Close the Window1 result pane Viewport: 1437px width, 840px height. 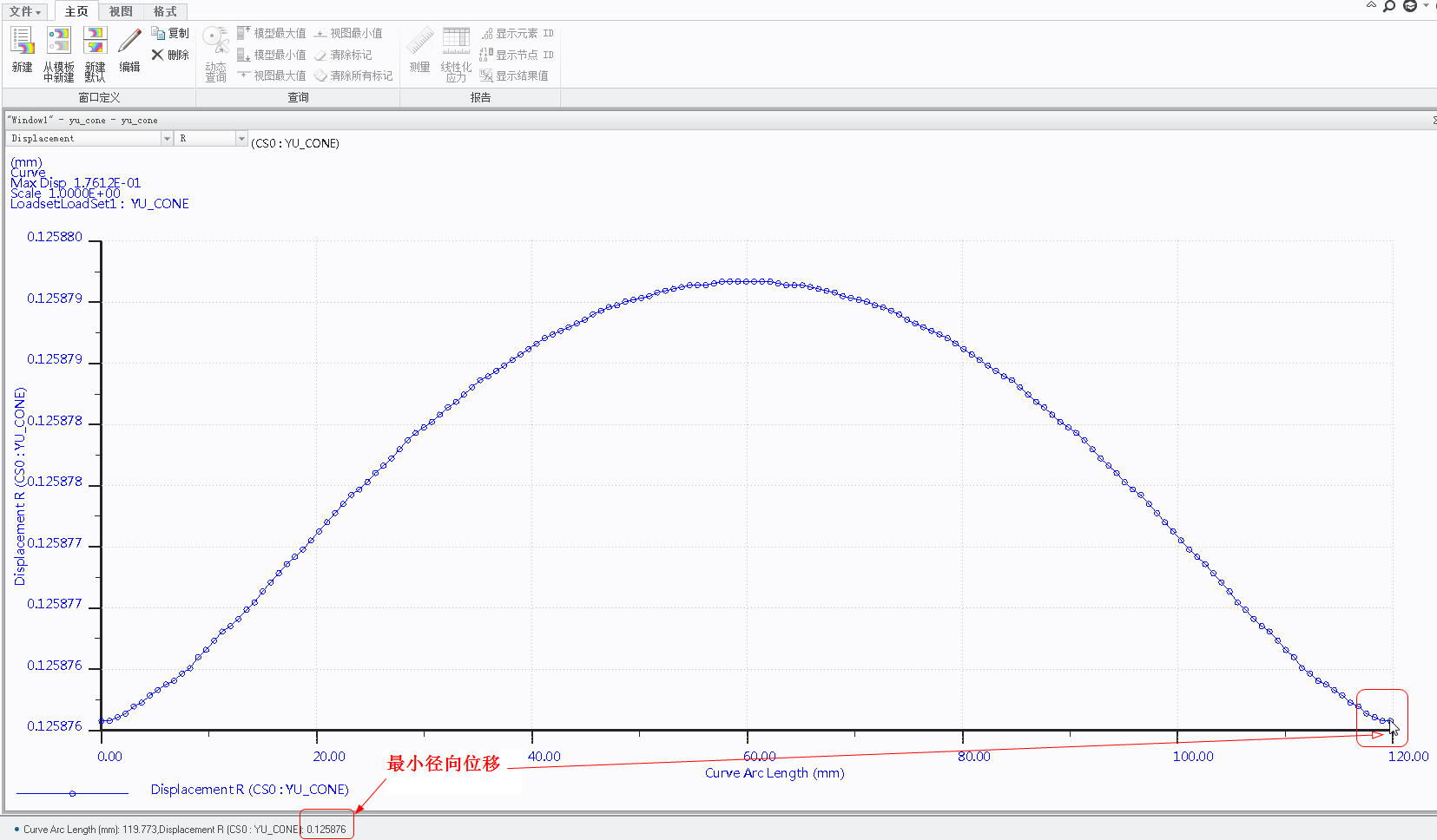point(1434,120)
